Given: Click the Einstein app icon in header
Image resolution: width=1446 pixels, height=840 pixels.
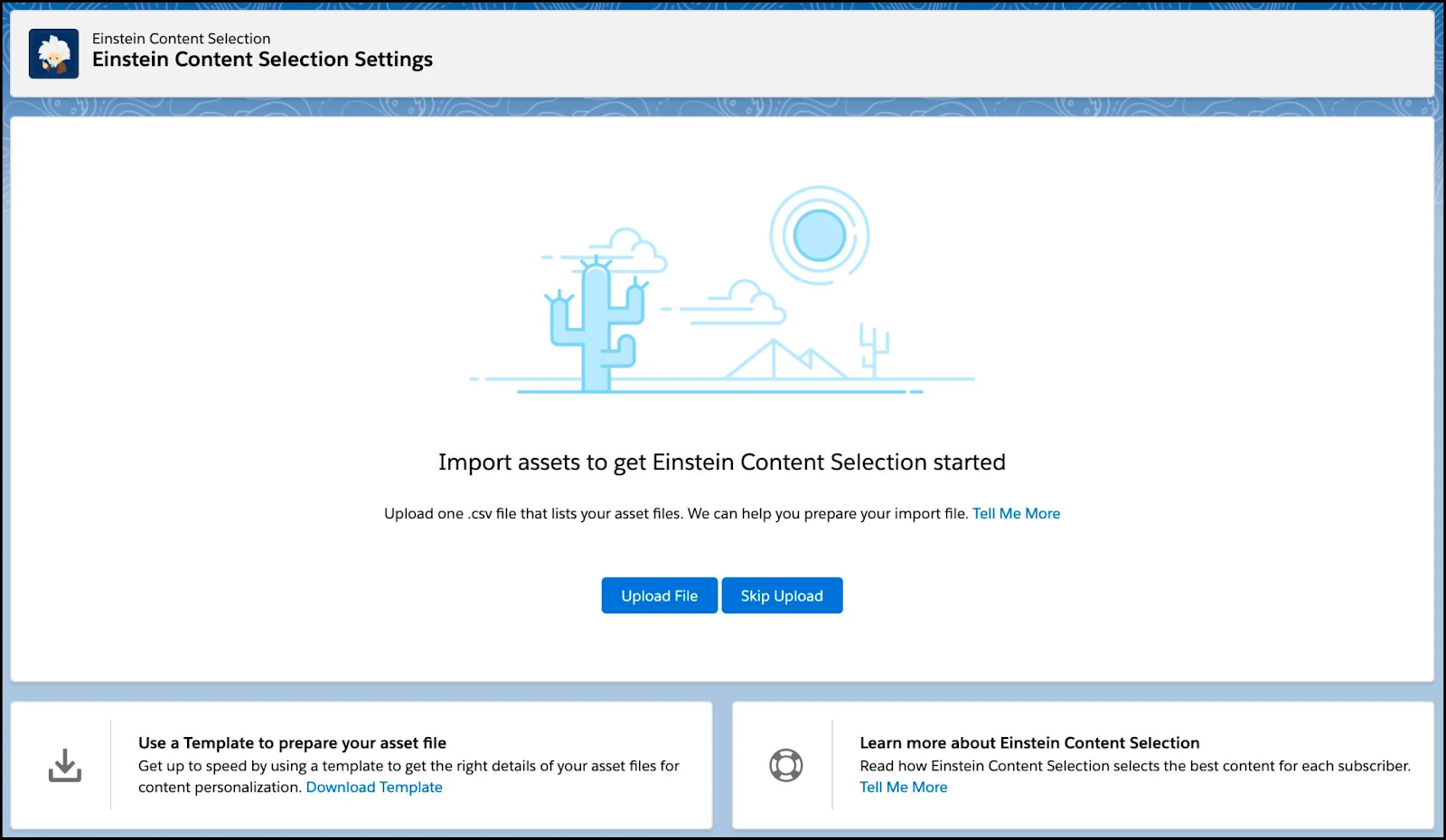Looking at the screenshot, I should 53,53.
